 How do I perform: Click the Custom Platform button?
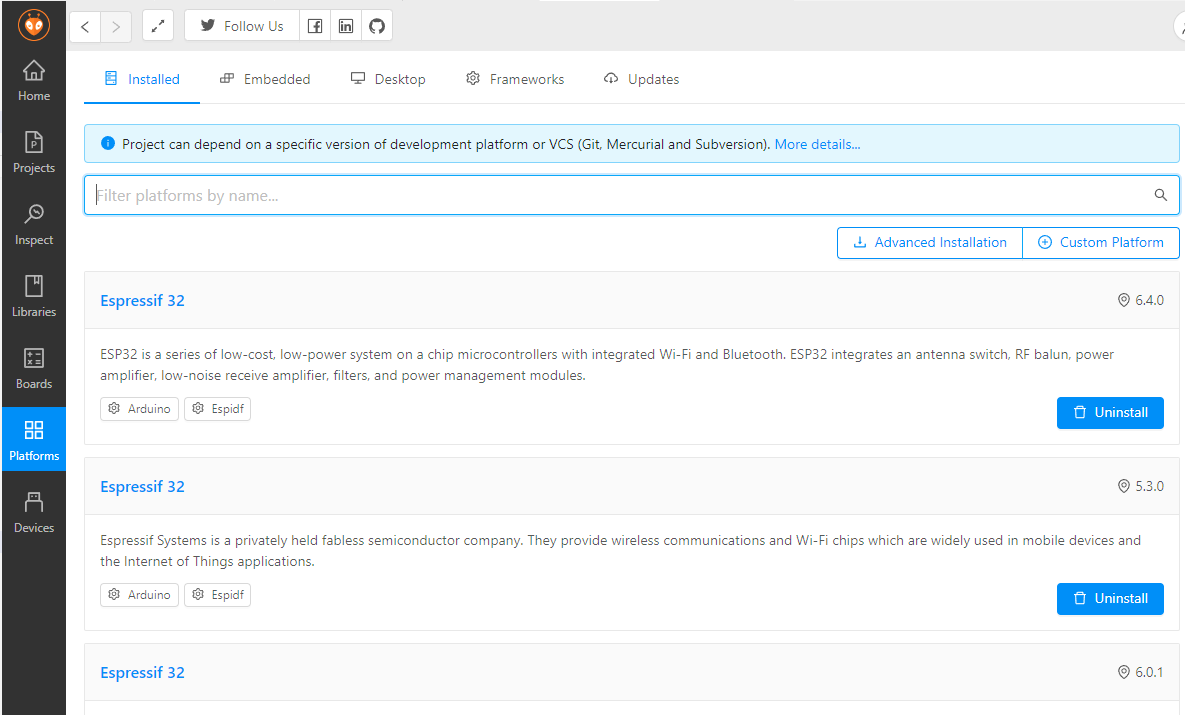(1101, 243)
